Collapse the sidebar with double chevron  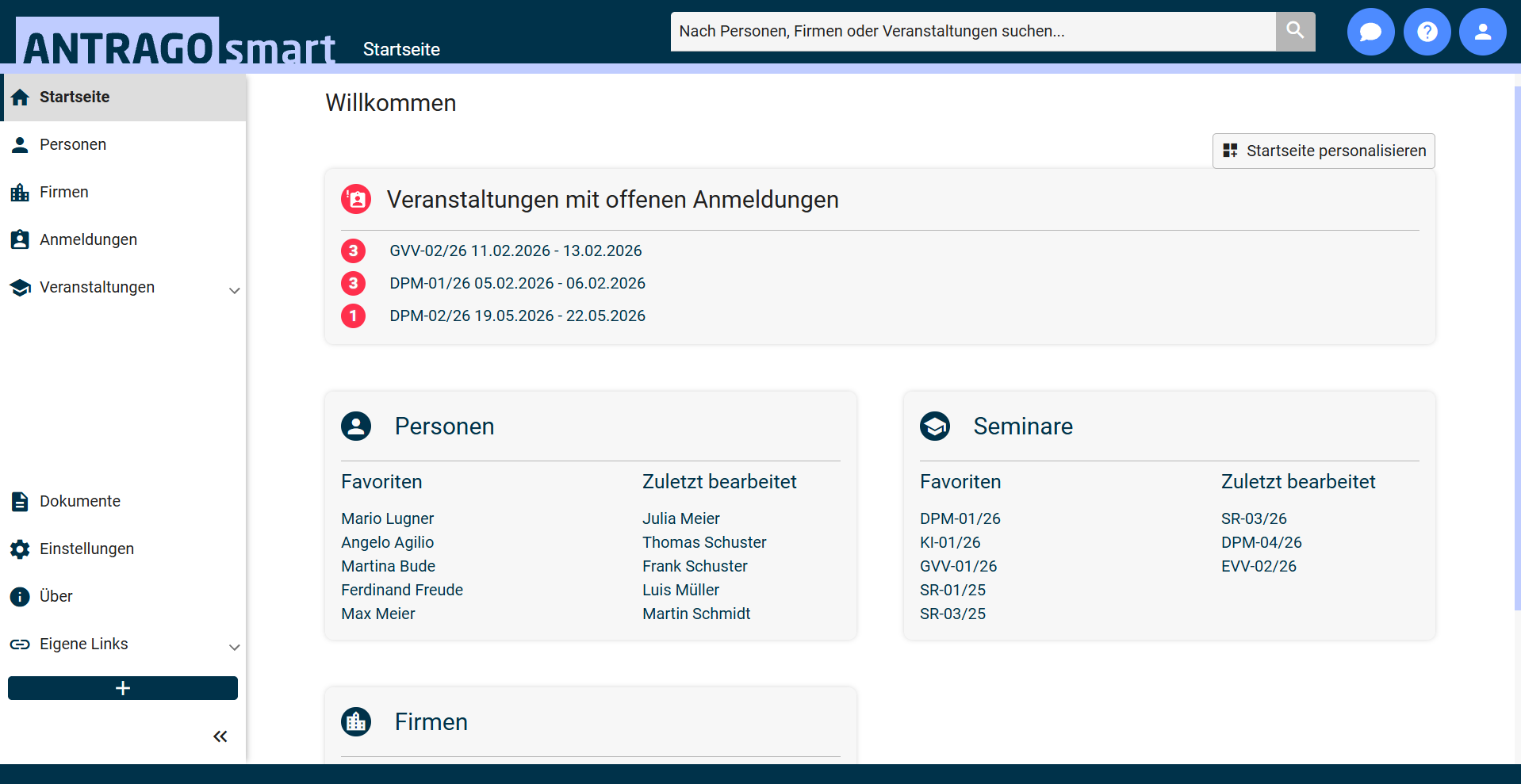(220, 736)
